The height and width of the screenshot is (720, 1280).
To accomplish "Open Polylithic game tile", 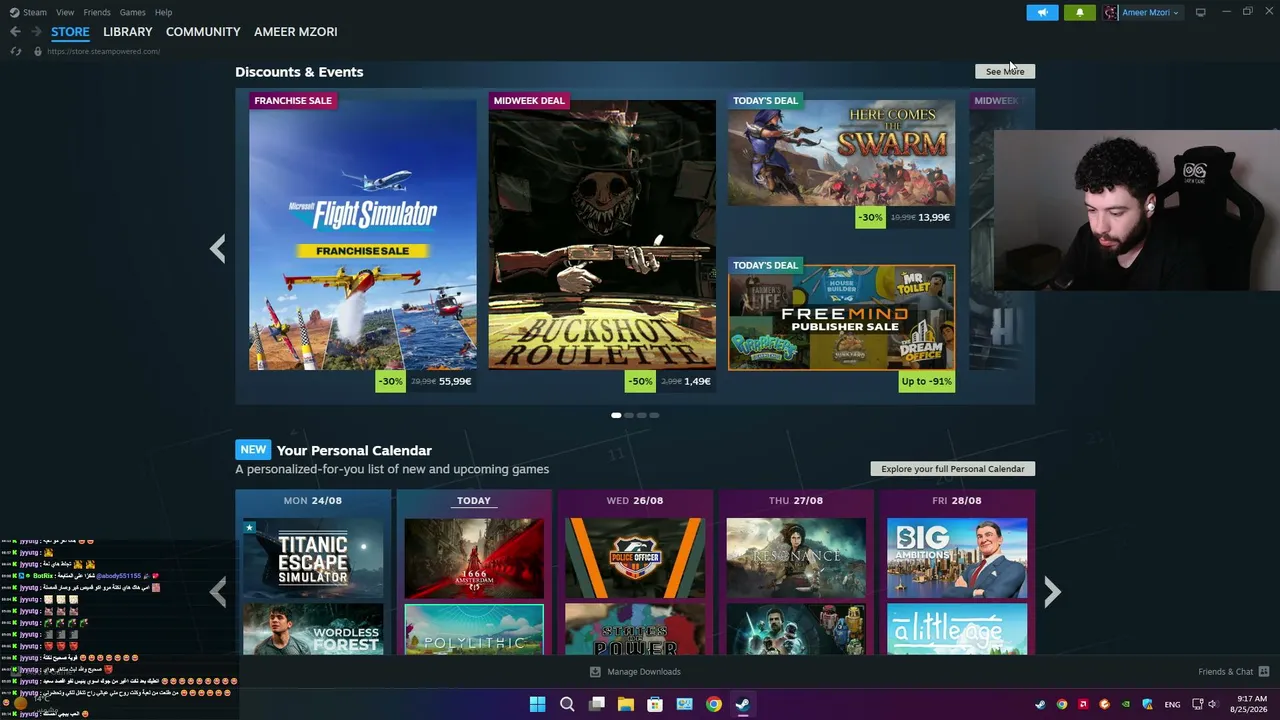I will point(474,630).
